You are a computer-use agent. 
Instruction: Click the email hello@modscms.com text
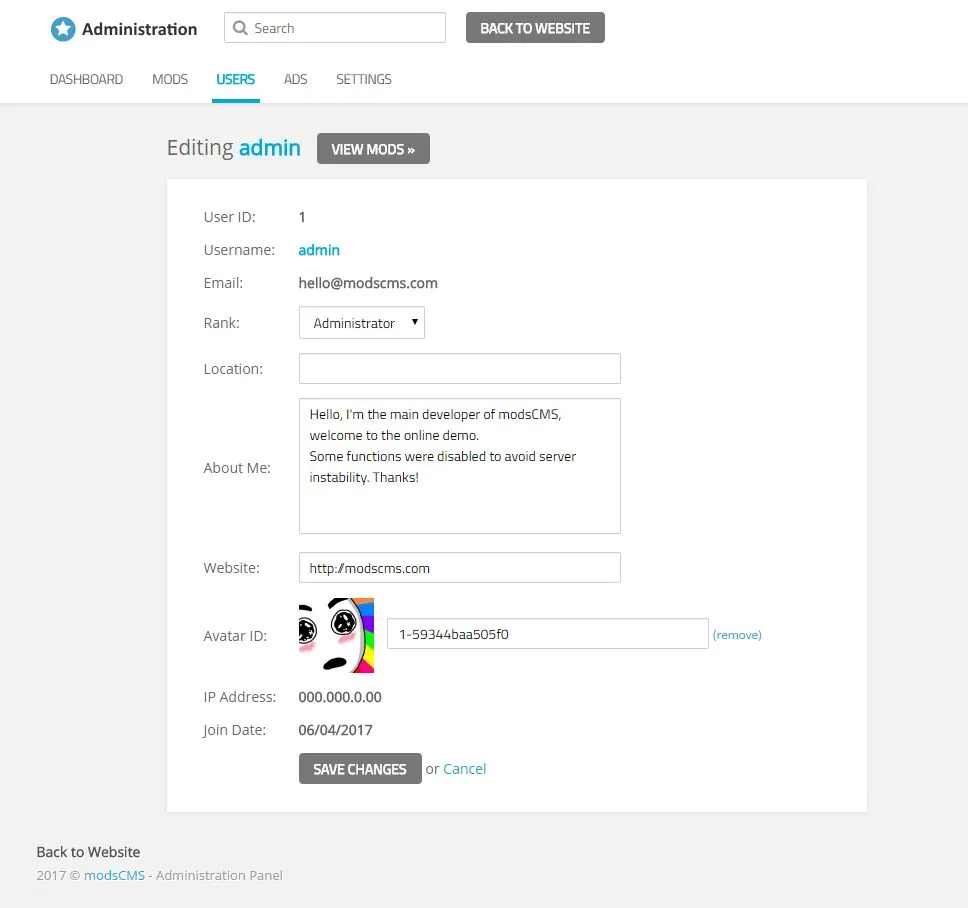pyautogui.click(x=368, y=283)
